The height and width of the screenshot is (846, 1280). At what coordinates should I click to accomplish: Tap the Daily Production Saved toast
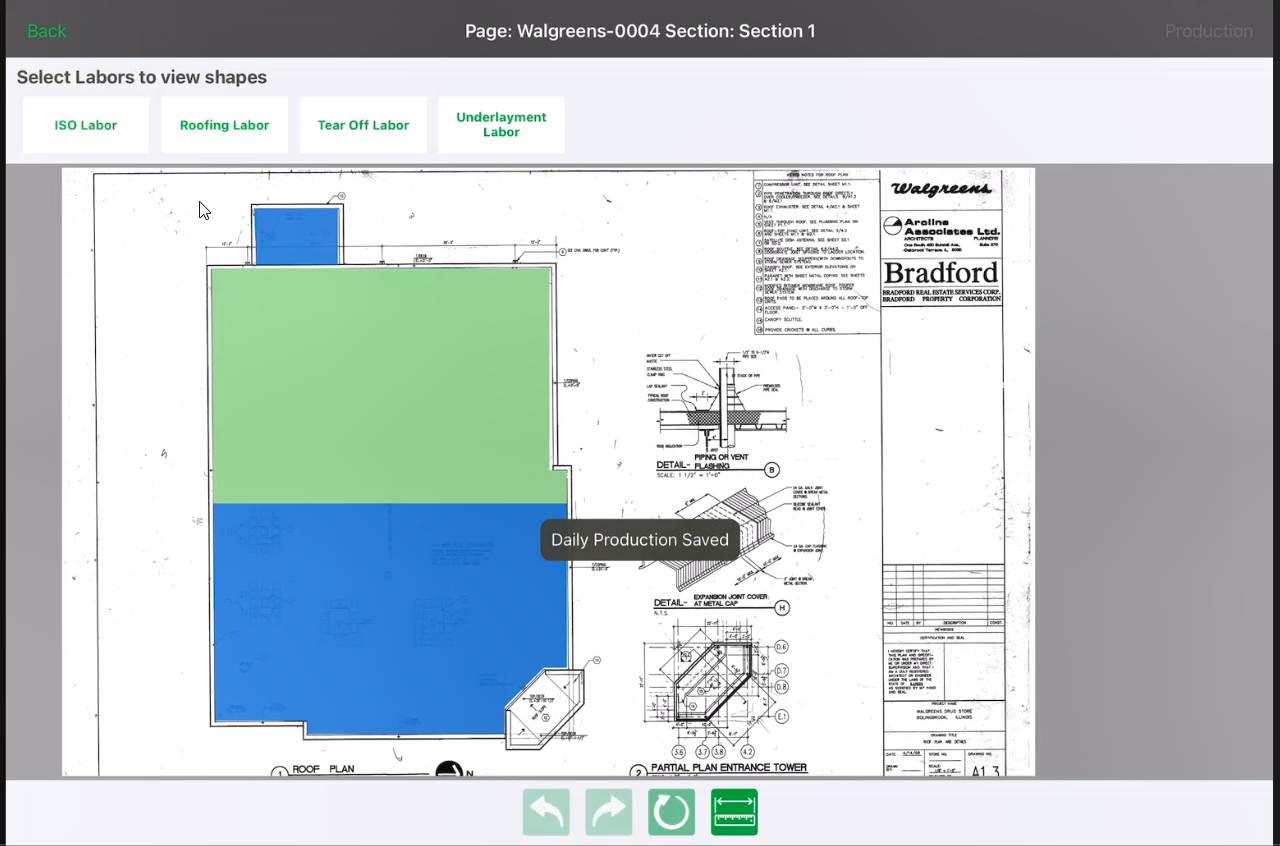[x=640, y=540]
